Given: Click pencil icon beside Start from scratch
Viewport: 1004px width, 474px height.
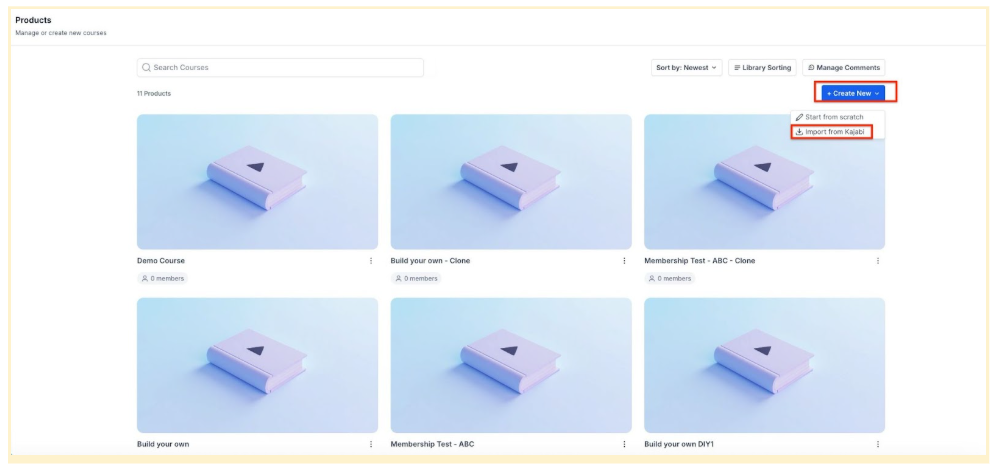Looking at the screenshot, I should (x=799, y=117).
